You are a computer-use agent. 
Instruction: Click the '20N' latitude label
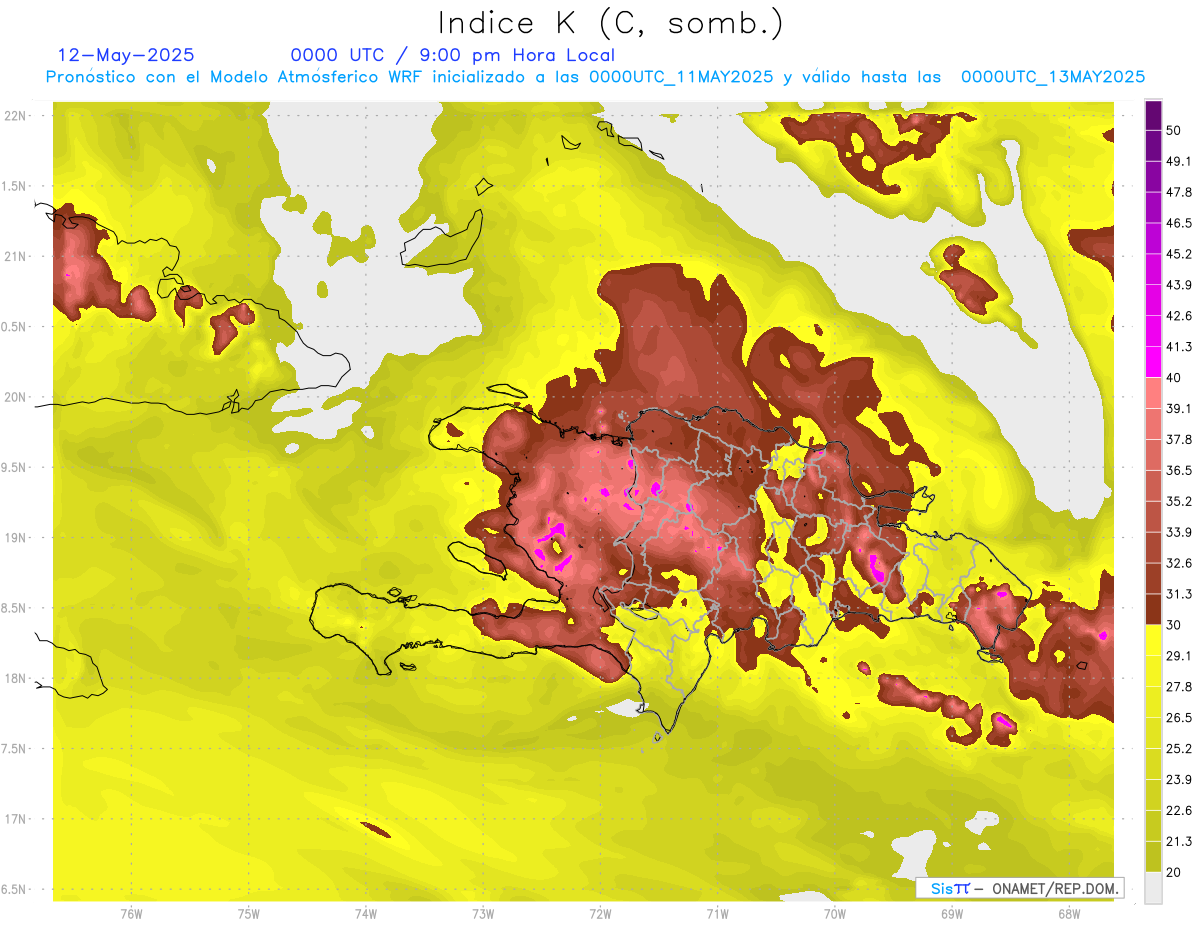16,397
